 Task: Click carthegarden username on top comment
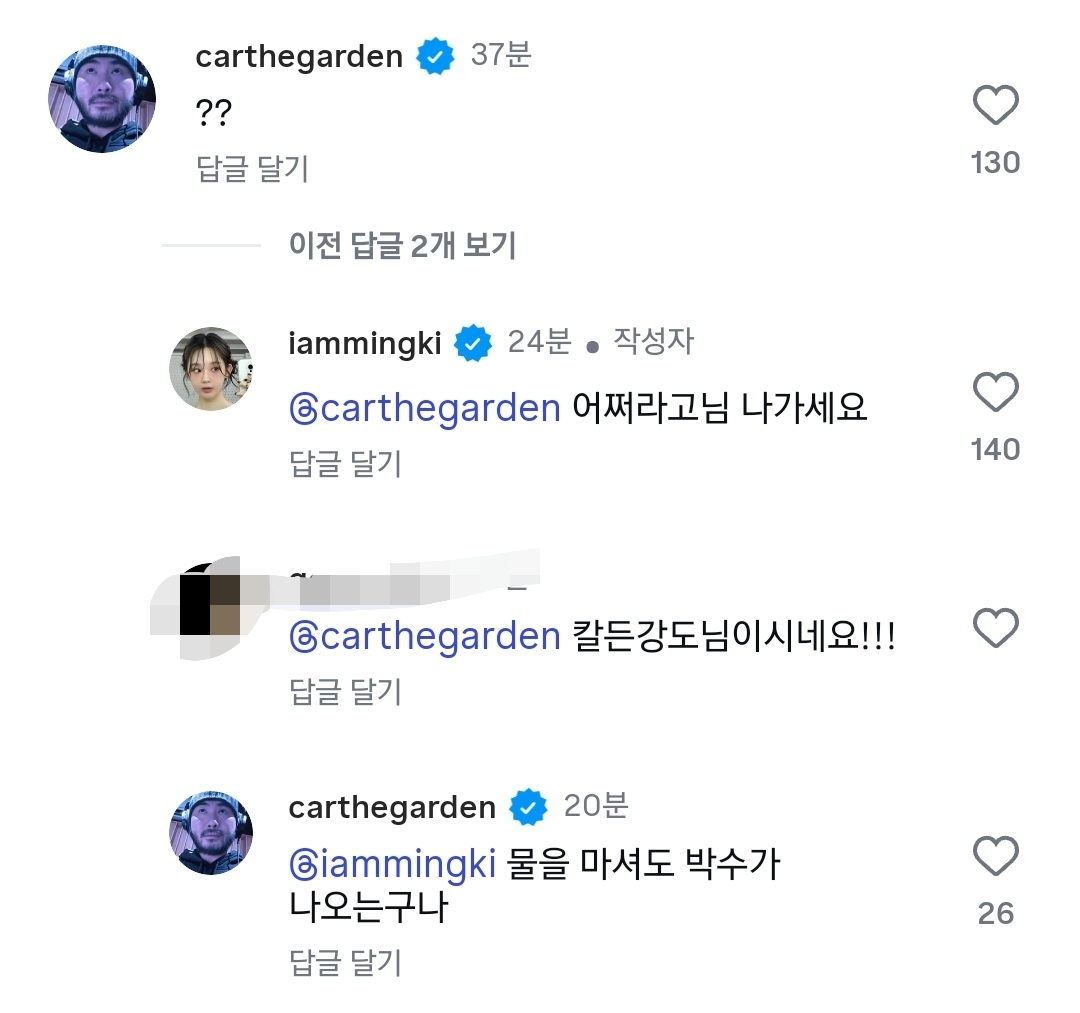coord(299,56)
